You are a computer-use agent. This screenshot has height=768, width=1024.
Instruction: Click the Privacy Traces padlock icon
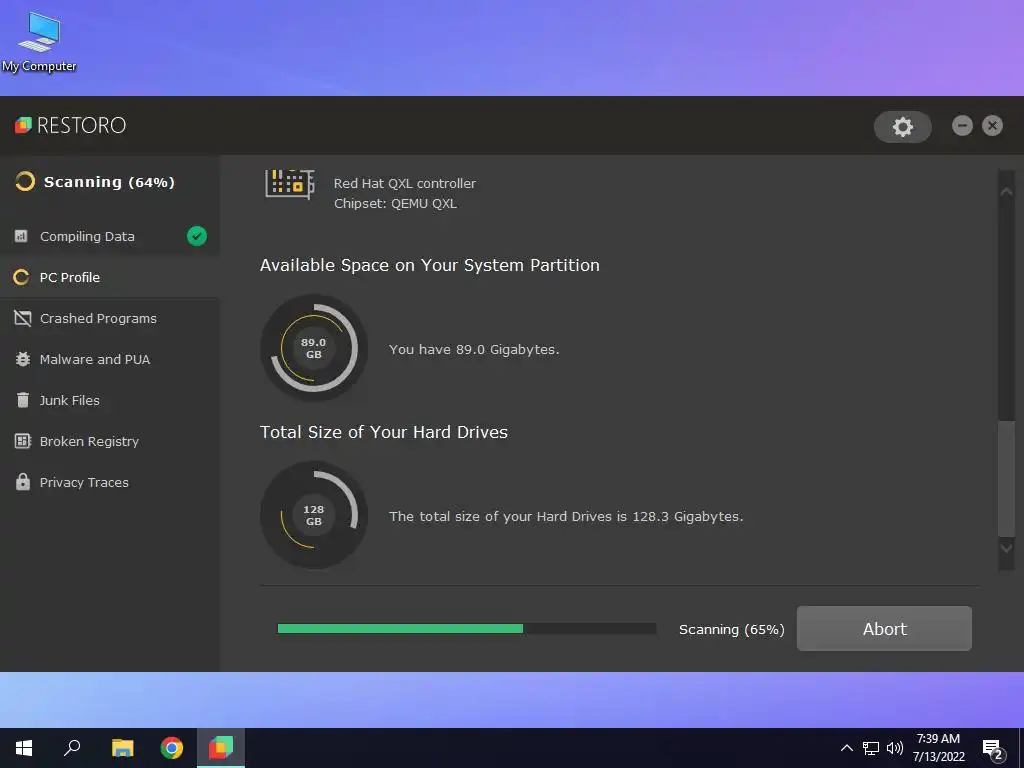pyautogui.click(x=23, y=482)
